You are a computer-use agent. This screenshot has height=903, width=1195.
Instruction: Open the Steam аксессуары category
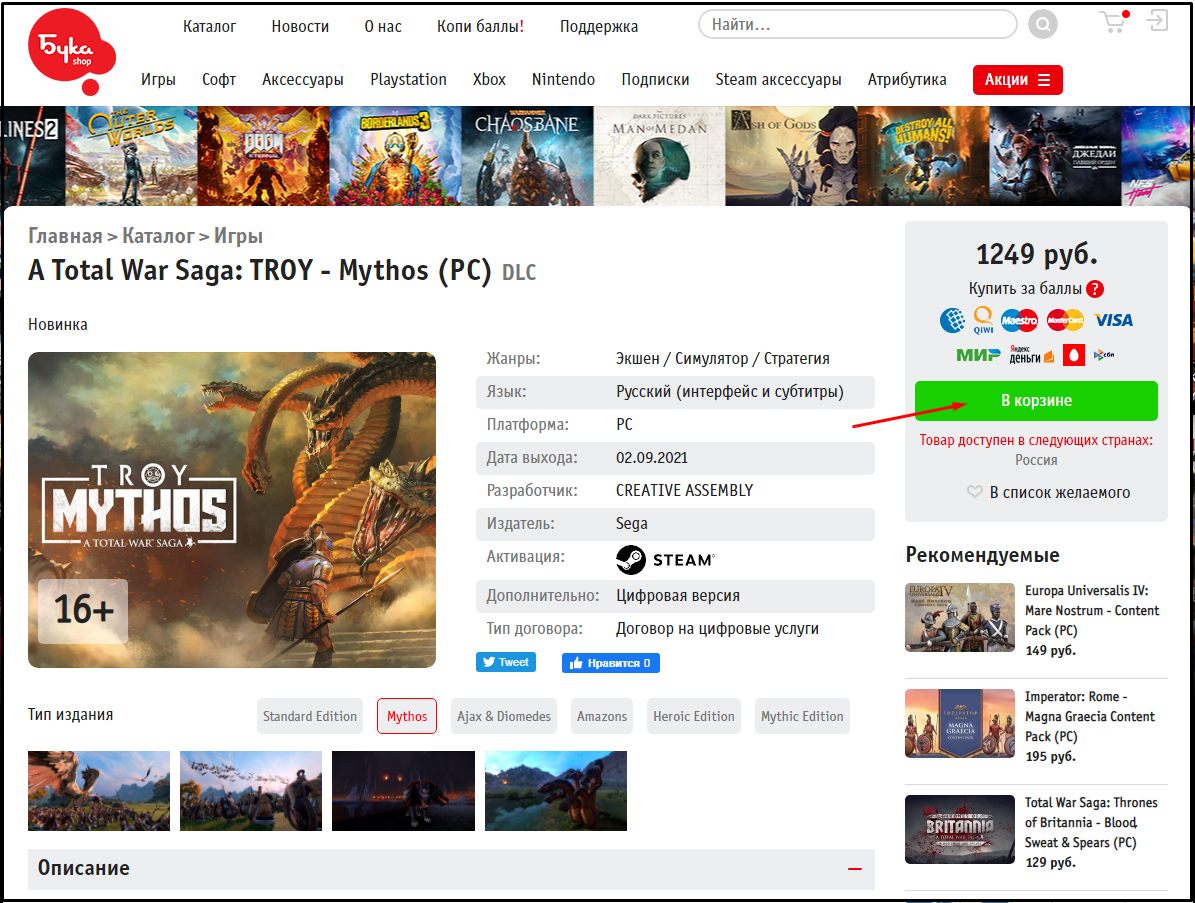778,80
